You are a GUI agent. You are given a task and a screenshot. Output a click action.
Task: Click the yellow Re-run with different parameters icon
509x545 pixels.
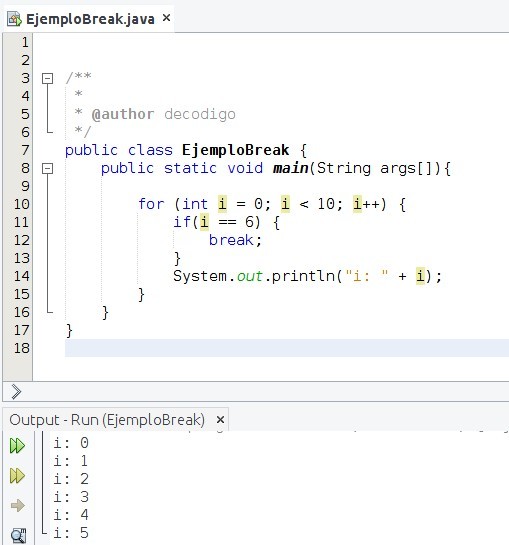[17, 475]
